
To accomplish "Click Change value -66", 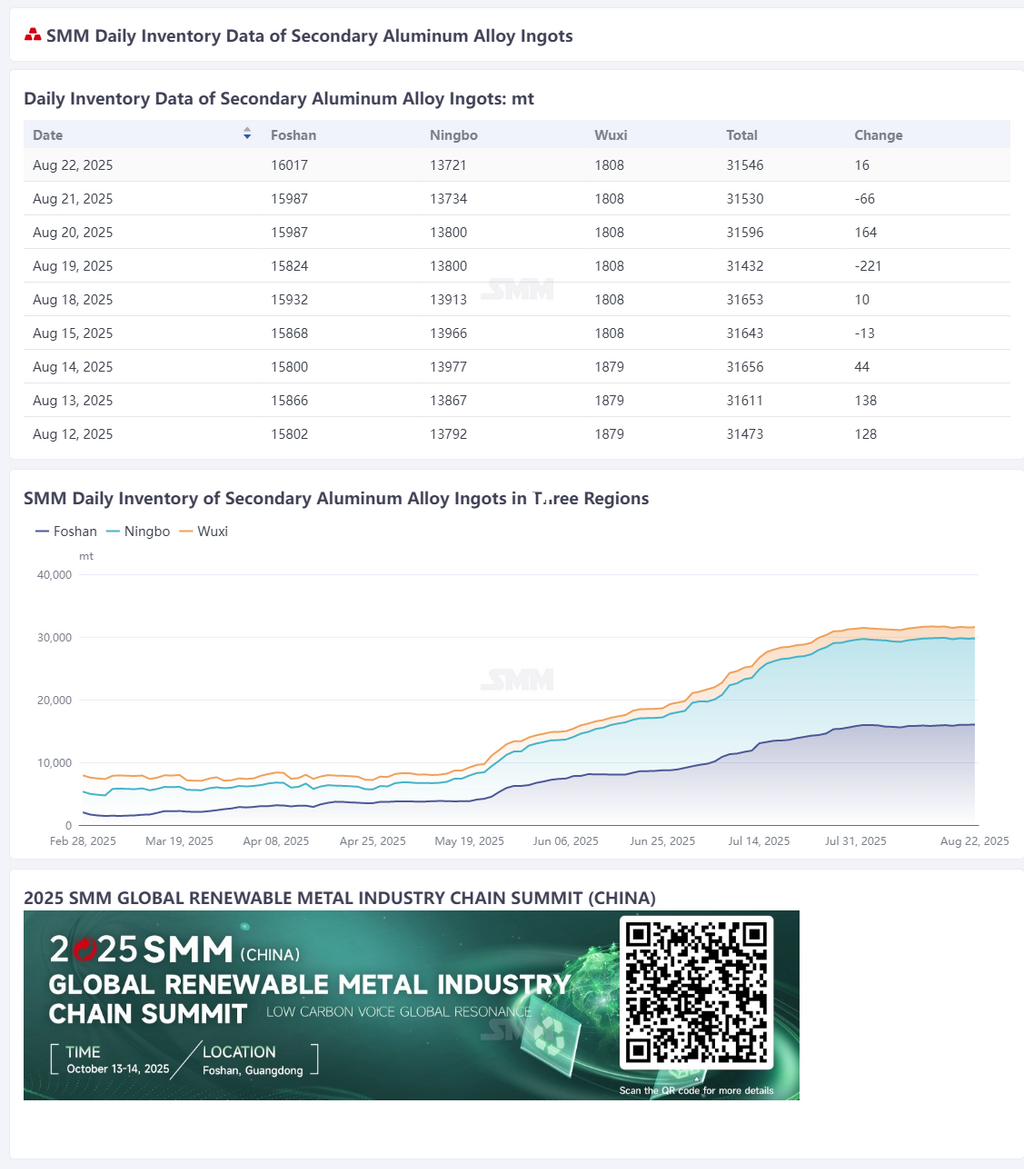I will 865,199.
